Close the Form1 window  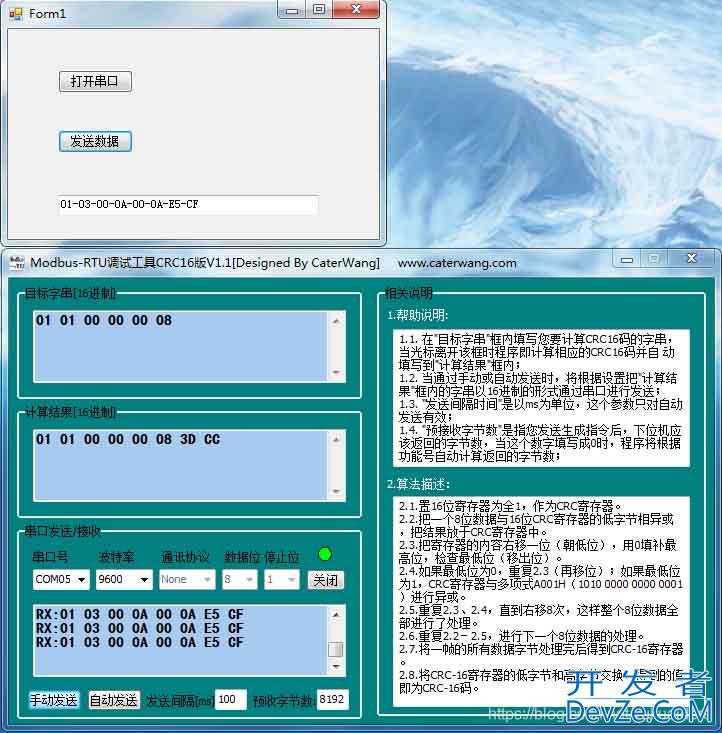(x=356, y=9)
